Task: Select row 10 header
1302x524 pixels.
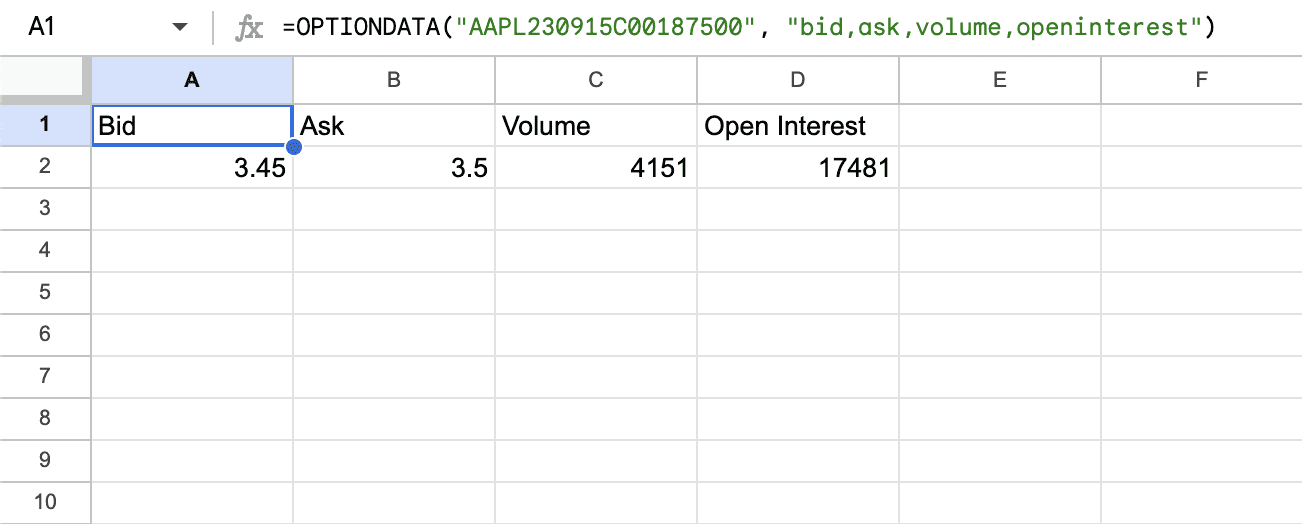Action: (45, 503)
